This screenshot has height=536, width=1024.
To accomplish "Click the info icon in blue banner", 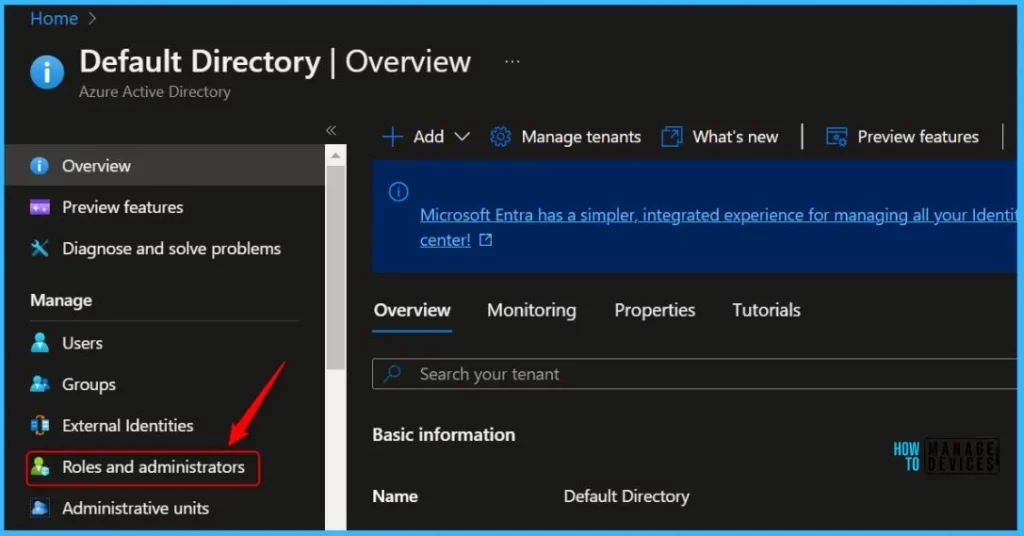I will tap(398, 192).
